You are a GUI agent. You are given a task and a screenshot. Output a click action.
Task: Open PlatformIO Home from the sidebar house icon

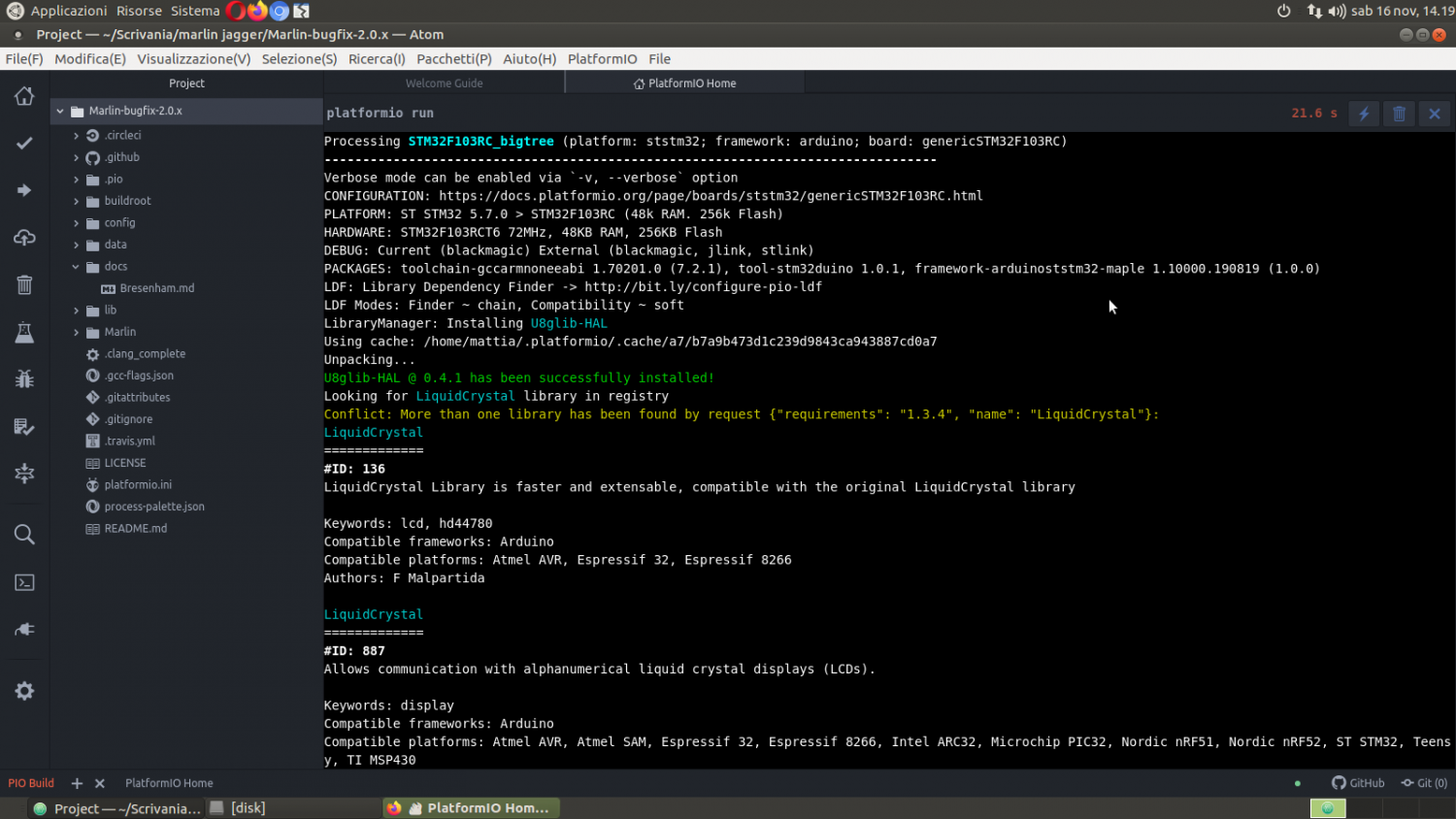click(x=24, y=96)
